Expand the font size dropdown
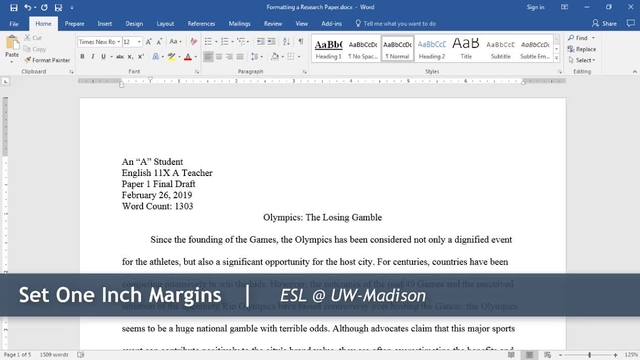The image size is (640, 360). (x=139, y=42)
